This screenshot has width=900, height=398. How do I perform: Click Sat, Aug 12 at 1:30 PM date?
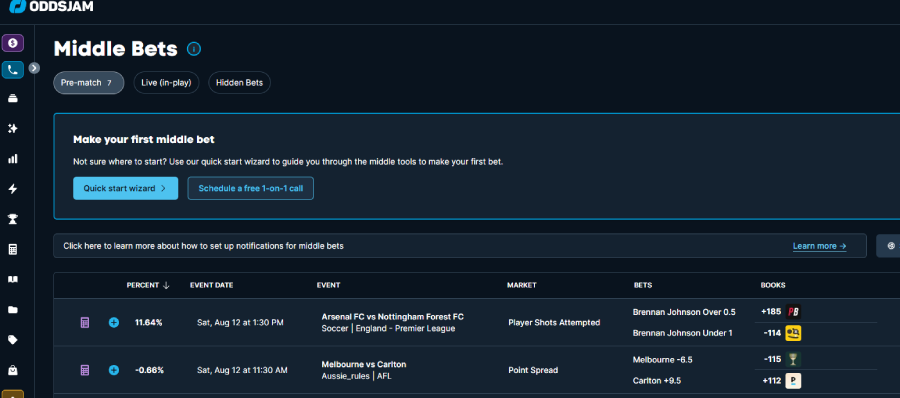click(x=240, y=323)
